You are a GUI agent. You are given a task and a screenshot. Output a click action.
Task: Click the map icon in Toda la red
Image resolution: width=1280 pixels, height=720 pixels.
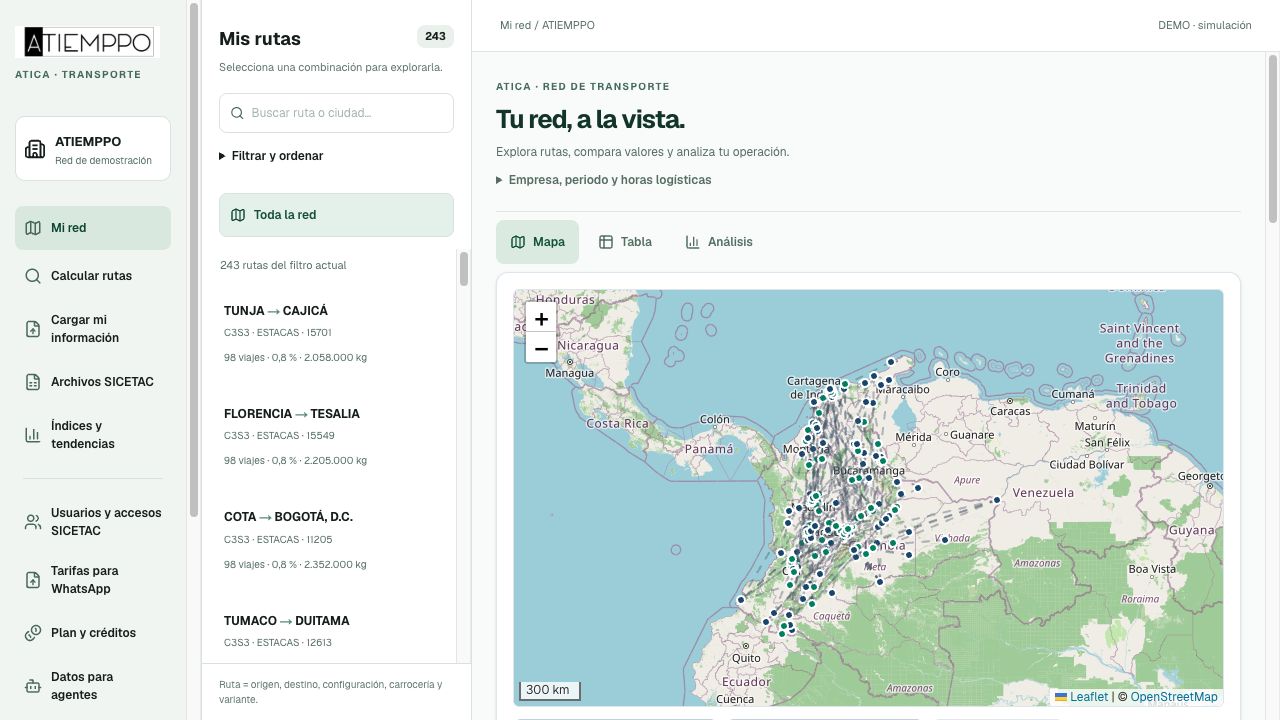[238, 215]
